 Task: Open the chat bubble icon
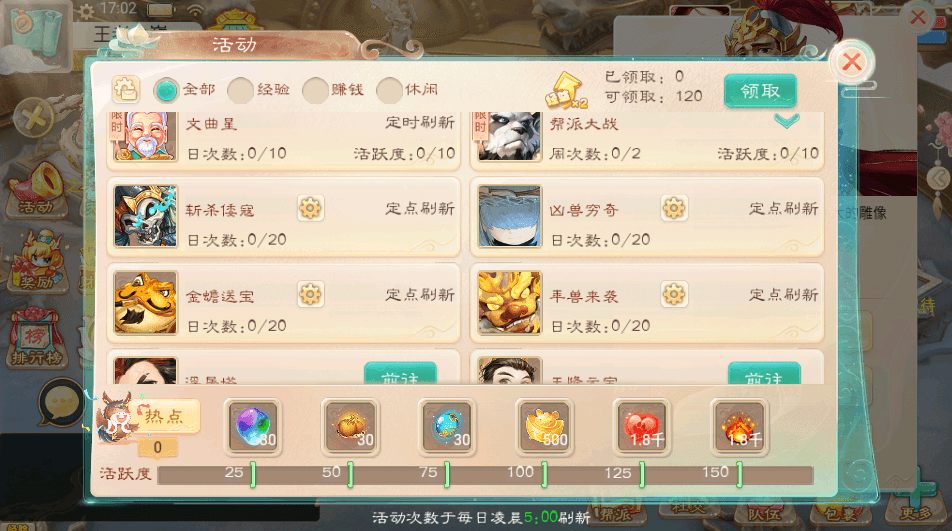point(61,402)
